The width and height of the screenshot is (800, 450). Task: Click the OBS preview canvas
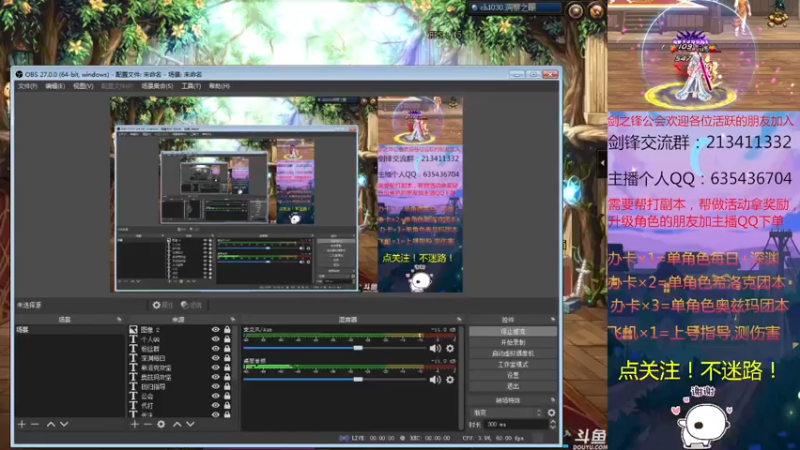287,194
